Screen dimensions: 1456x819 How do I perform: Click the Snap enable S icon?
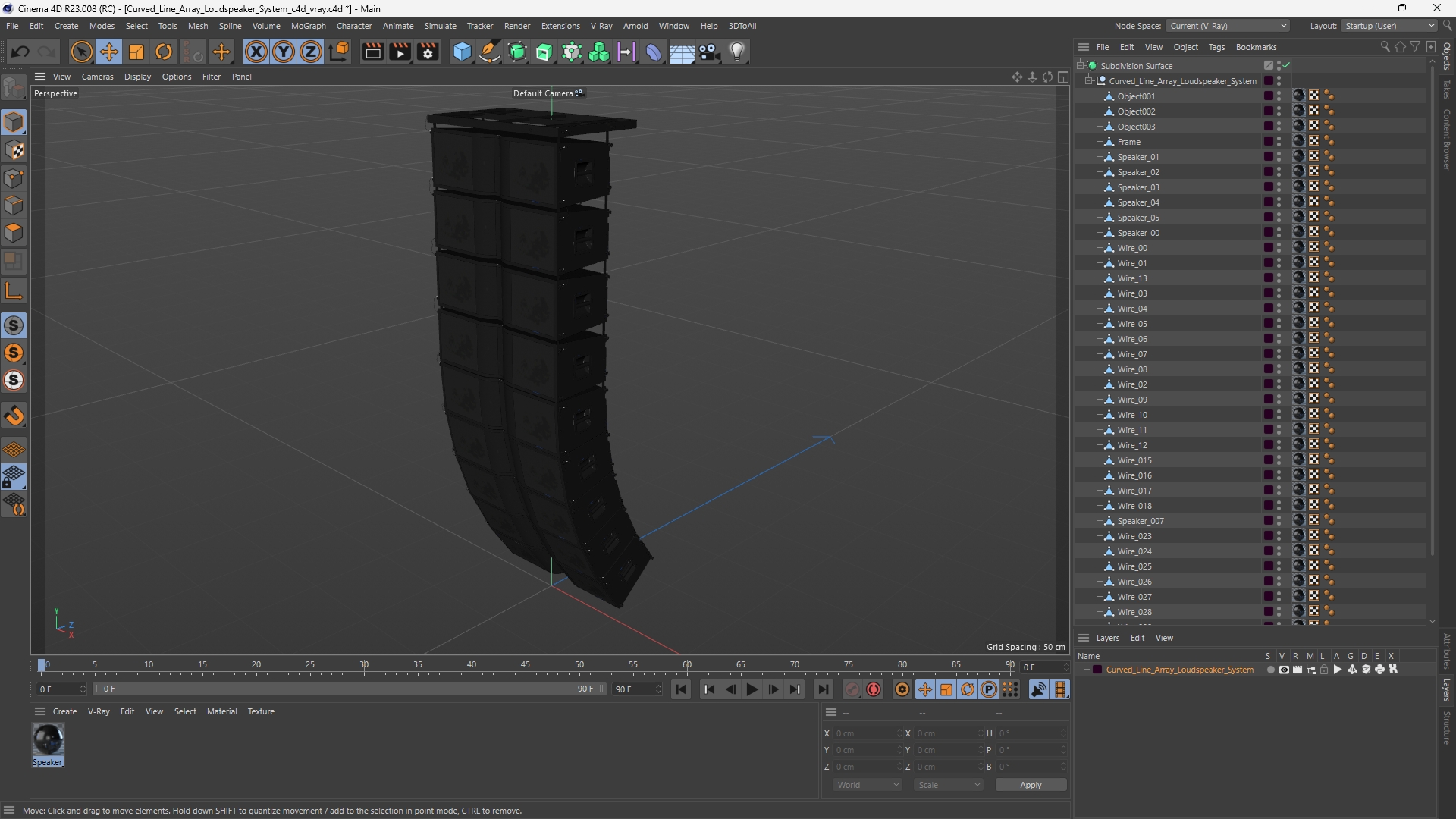14,326
